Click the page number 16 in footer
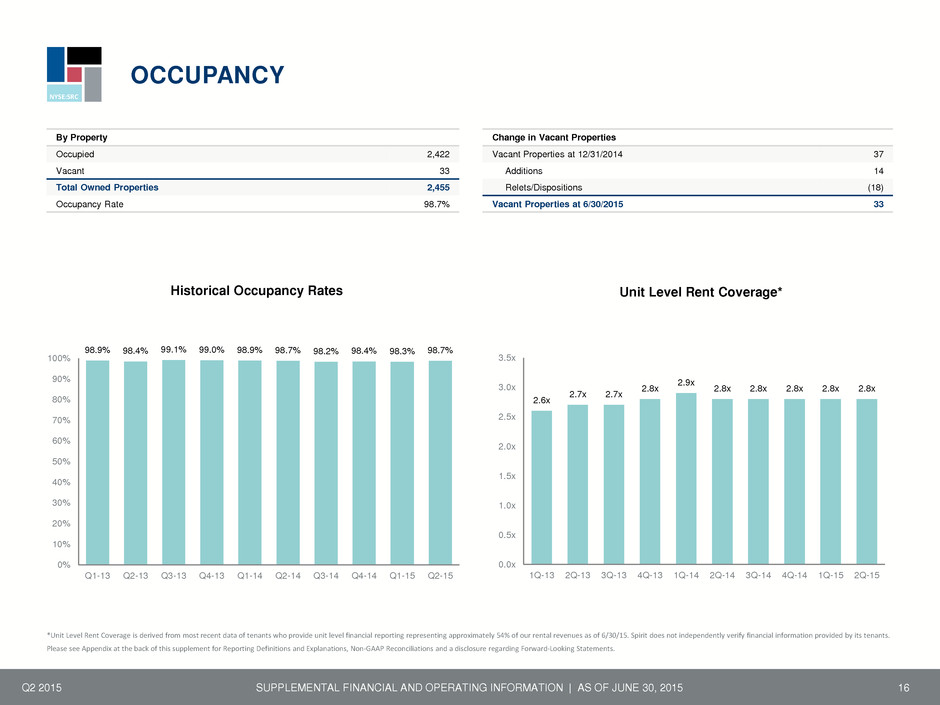This screenshot has height=705, width=940. pyautogui.click(x=903, y=688)
